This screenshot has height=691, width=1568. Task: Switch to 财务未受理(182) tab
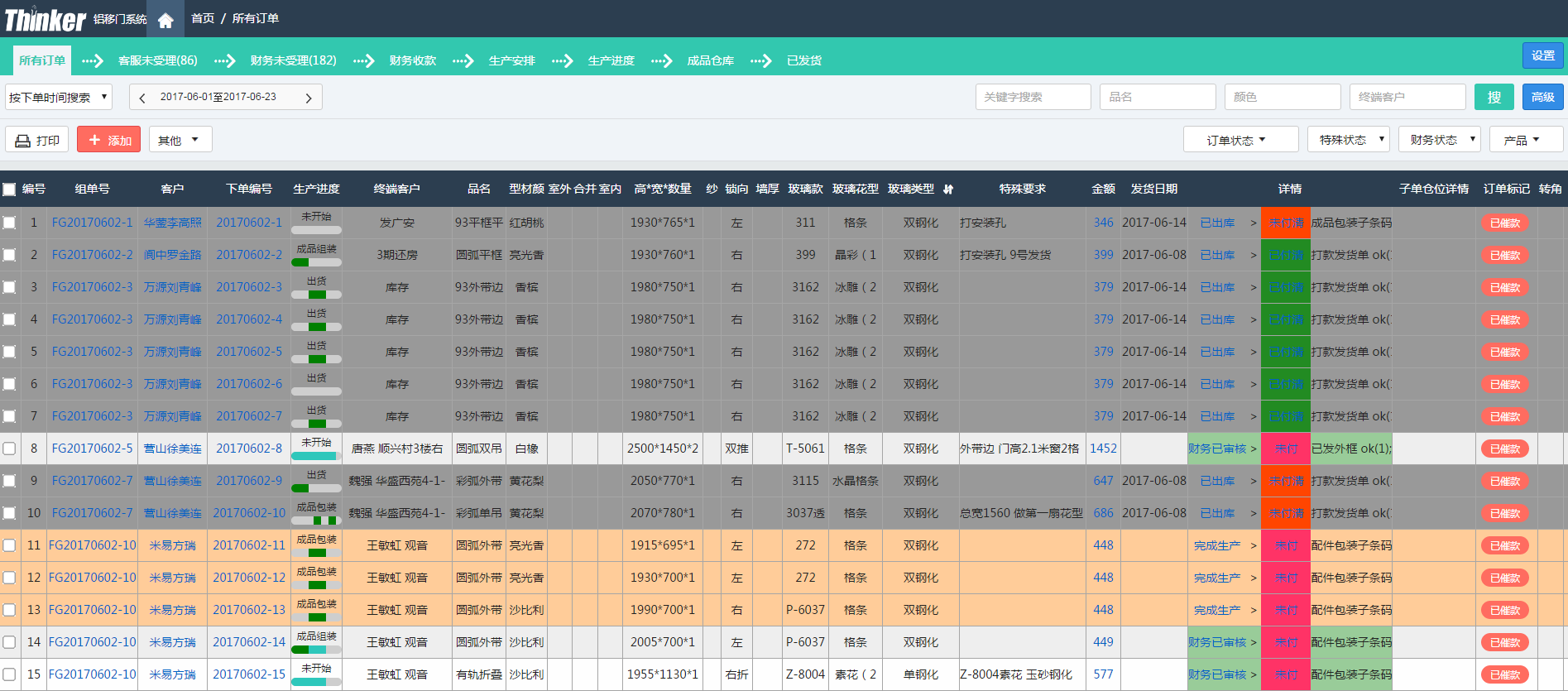point(293,60)
